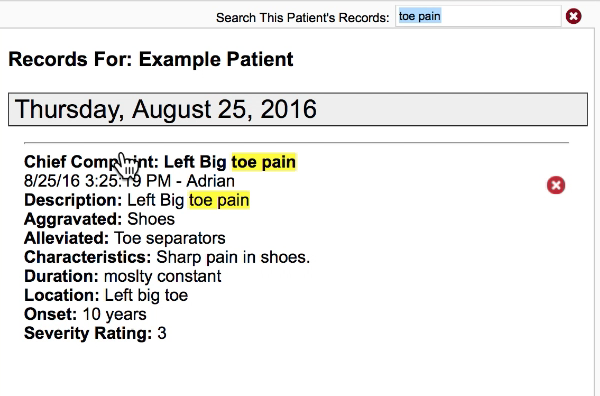This screenshot has height=396, width=600.
Task: Click the Location: Left big toe line
Action: (106, 295)
